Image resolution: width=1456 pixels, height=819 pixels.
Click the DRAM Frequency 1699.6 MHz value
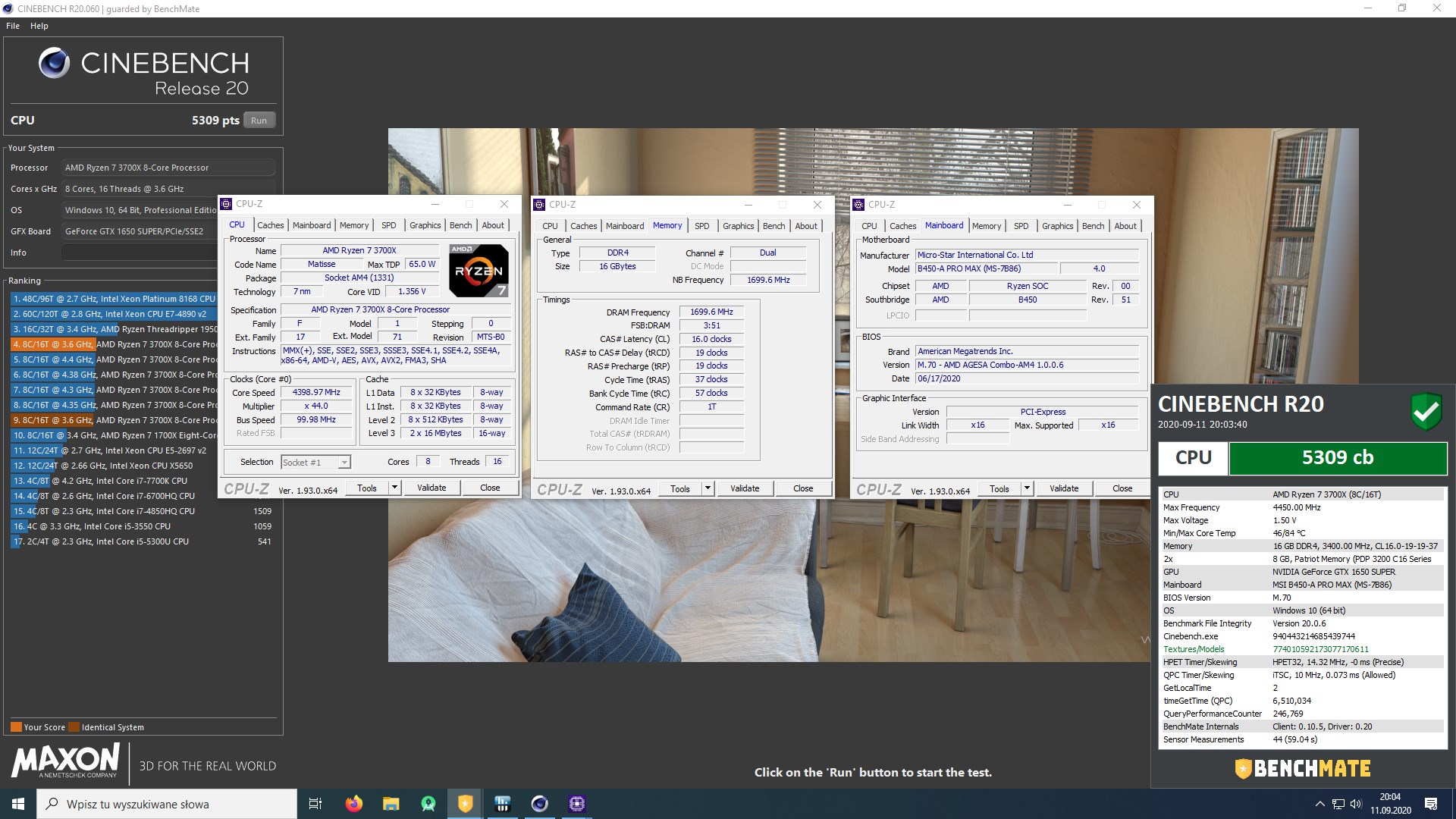tap(711, 312)
